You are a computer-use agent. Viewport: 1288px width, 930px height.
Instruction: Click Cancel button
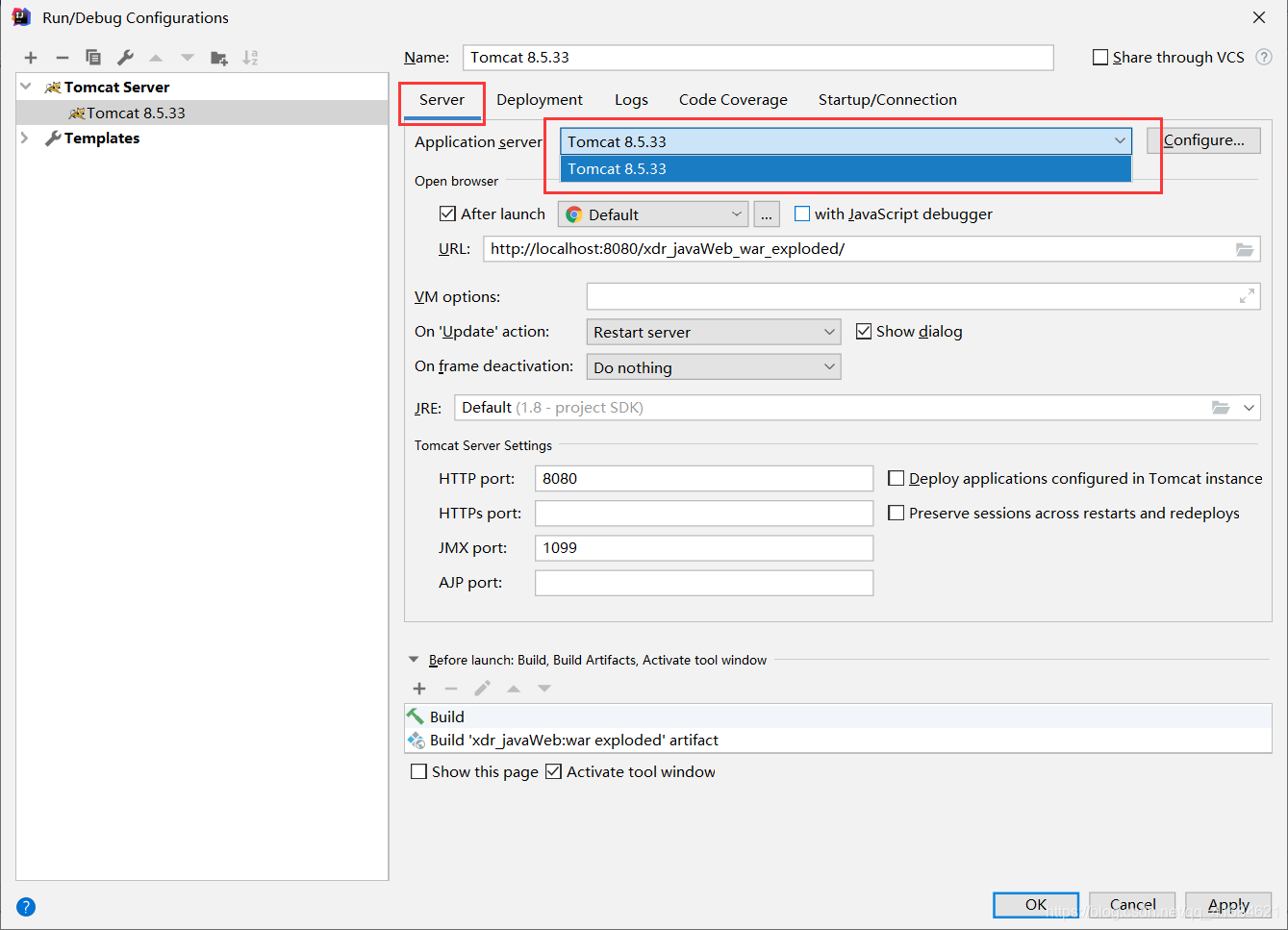[x=1132, y=905]
